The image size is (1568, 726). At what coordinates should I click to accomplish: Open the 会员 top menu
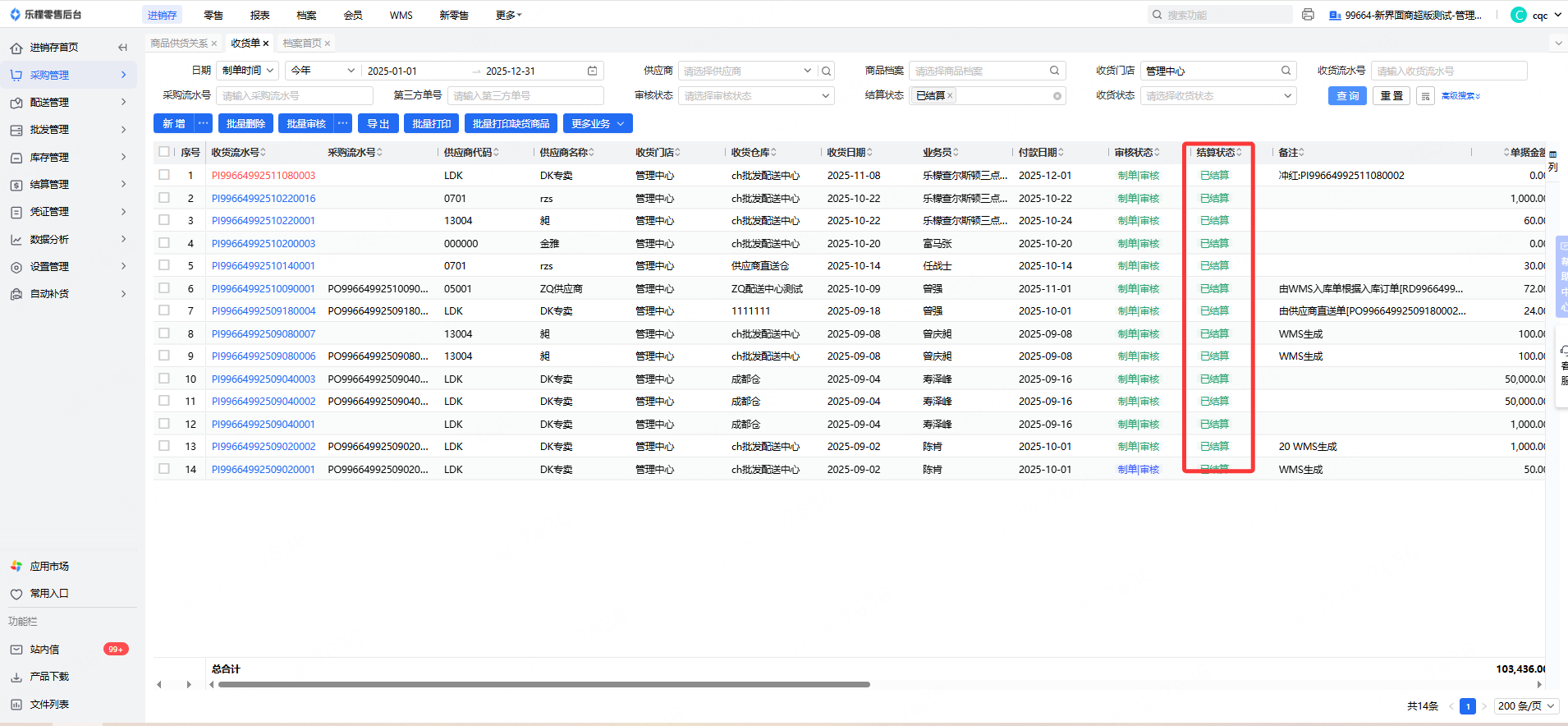pyautogui.click(x=353, y=15)
